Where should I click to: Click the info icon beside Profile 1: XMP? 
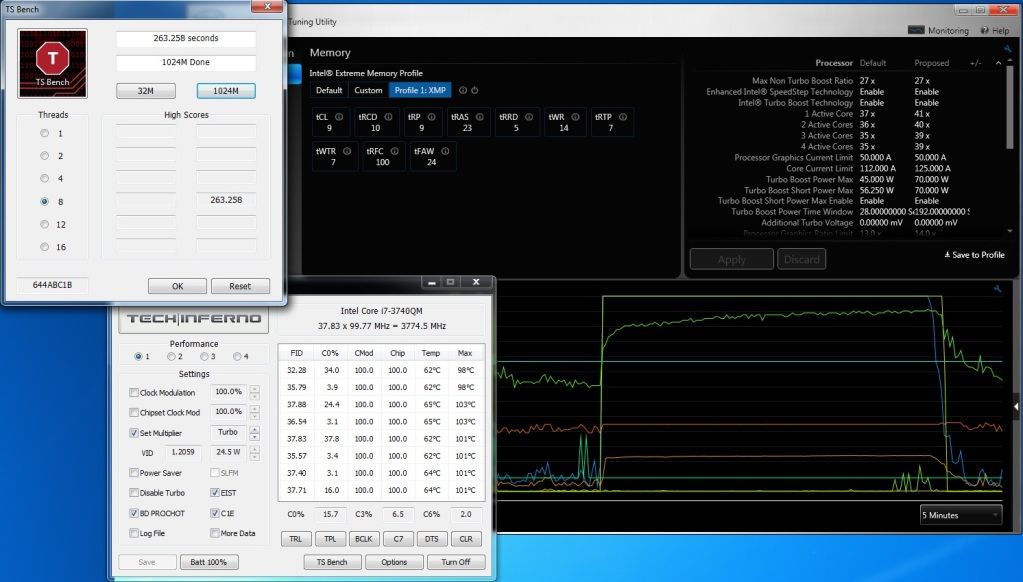(x=463, y=90)
